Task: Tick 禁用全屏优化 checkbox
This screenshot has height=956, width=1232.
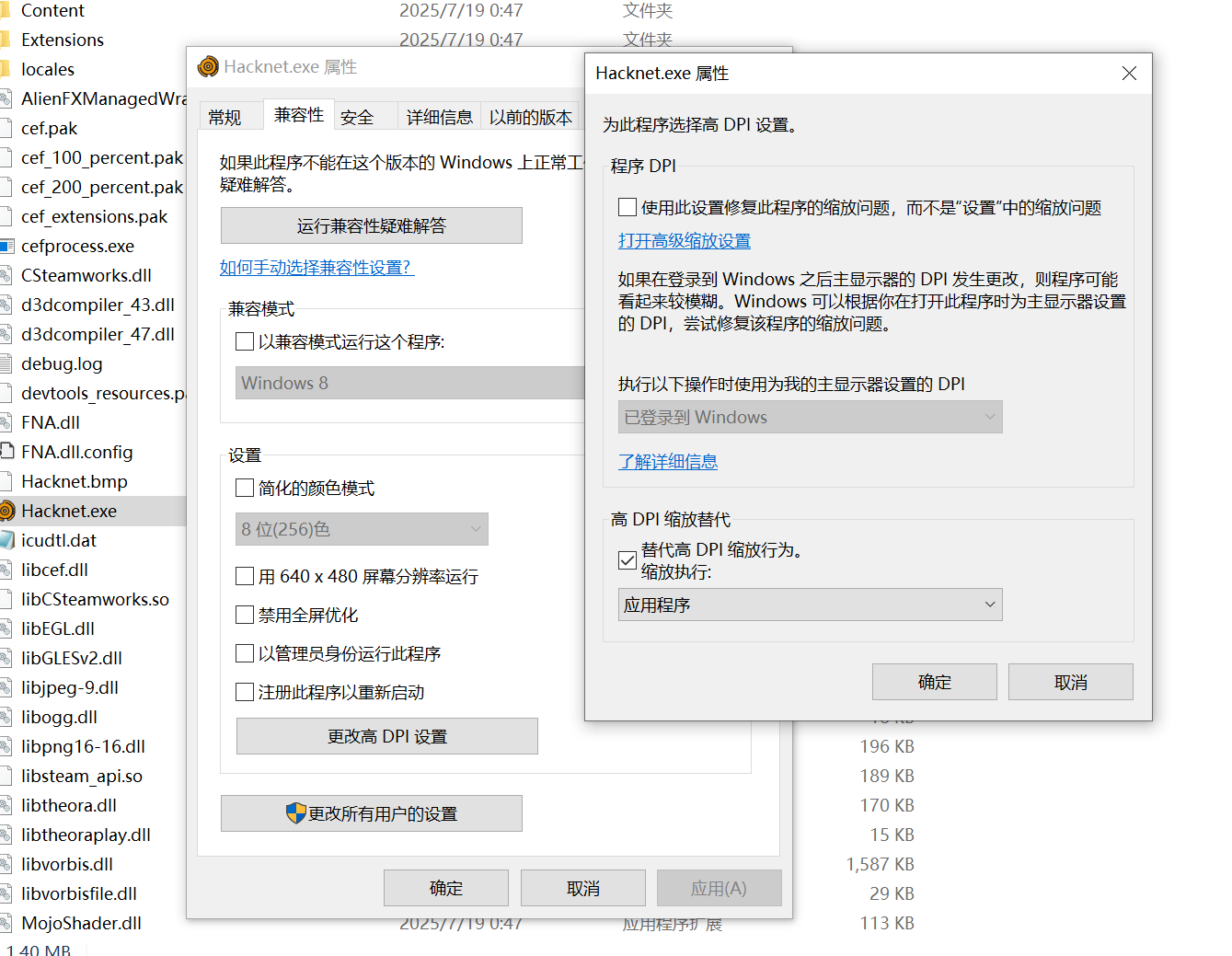Action: (x=245, y=615)
